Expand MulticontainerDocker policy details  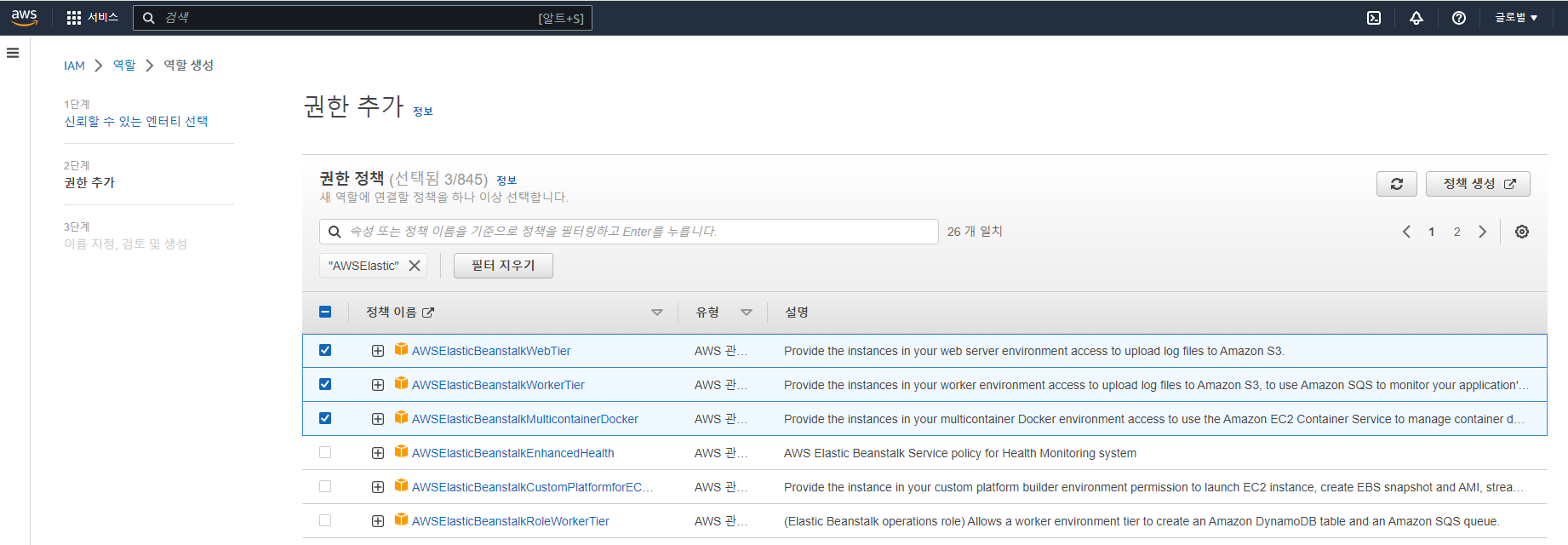[378, 419]
